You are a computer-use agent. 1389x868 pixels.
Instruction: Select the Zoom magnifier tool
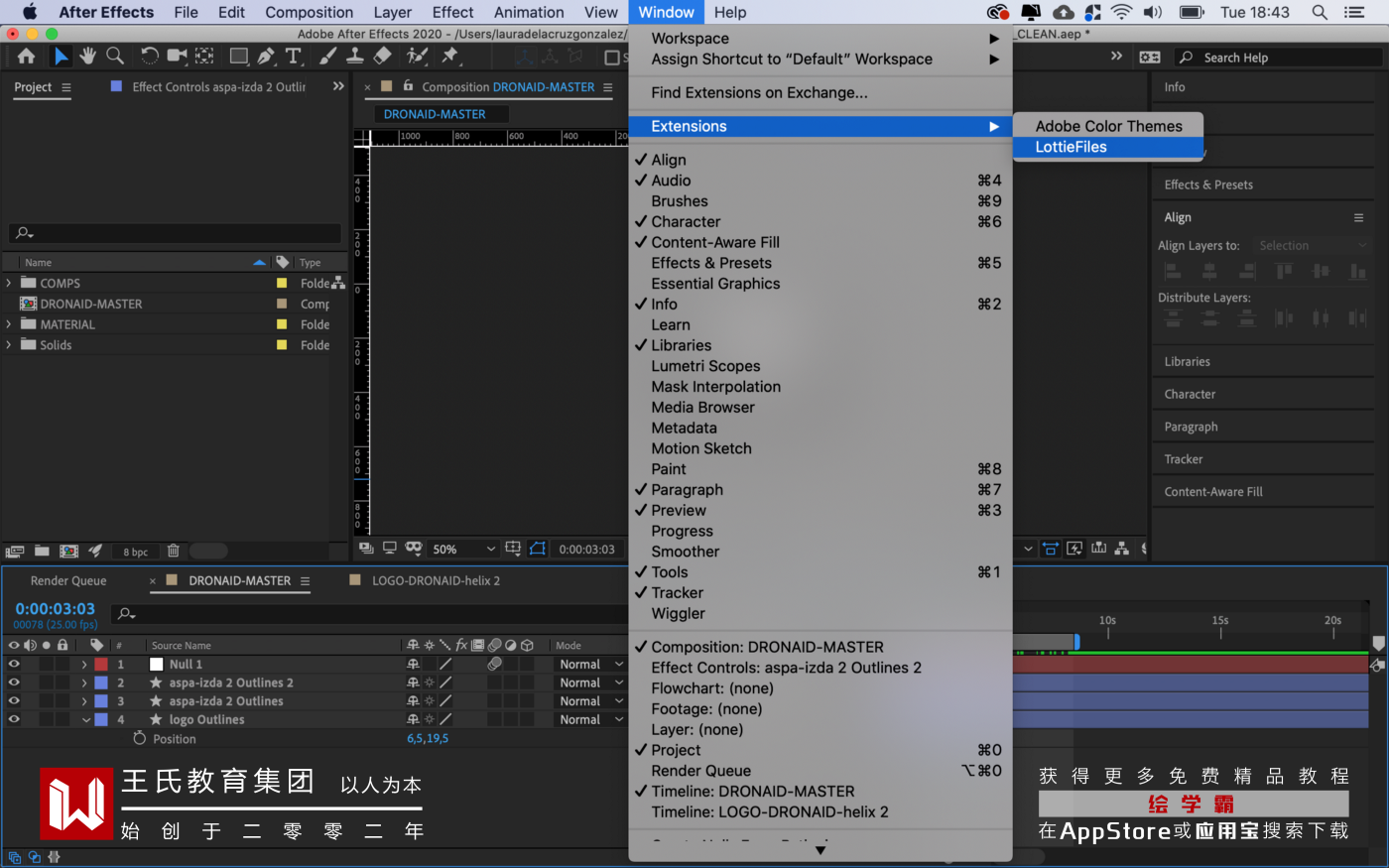115,56
